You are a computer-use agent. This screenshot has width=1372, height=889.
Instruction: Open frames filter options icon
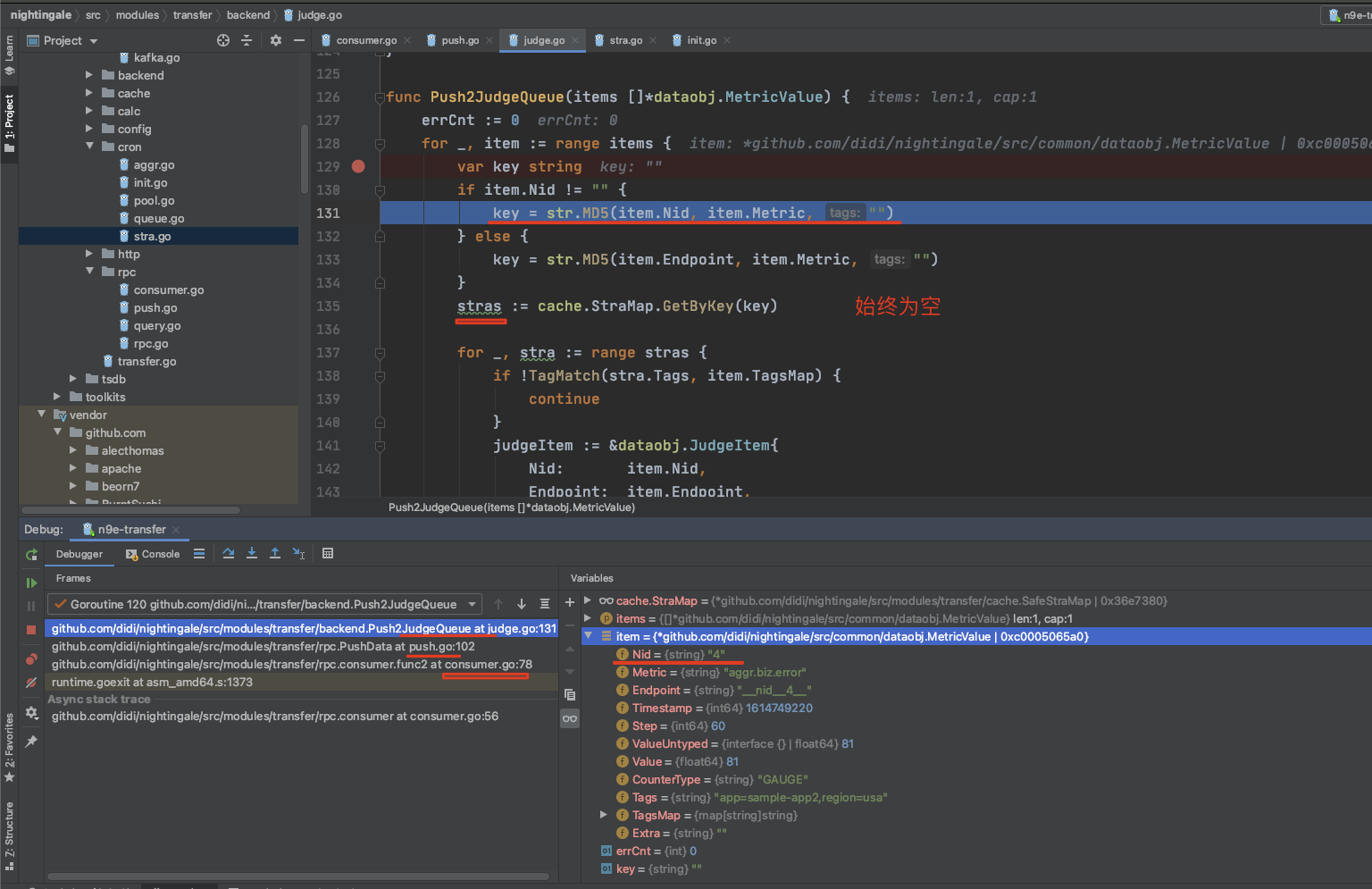point(545,604)
